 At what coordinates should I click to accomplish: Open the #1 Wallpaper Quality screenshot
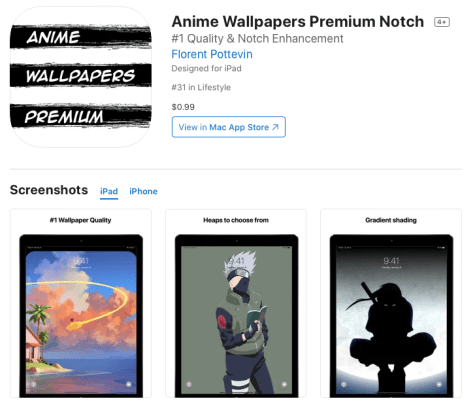coord(81,303)
